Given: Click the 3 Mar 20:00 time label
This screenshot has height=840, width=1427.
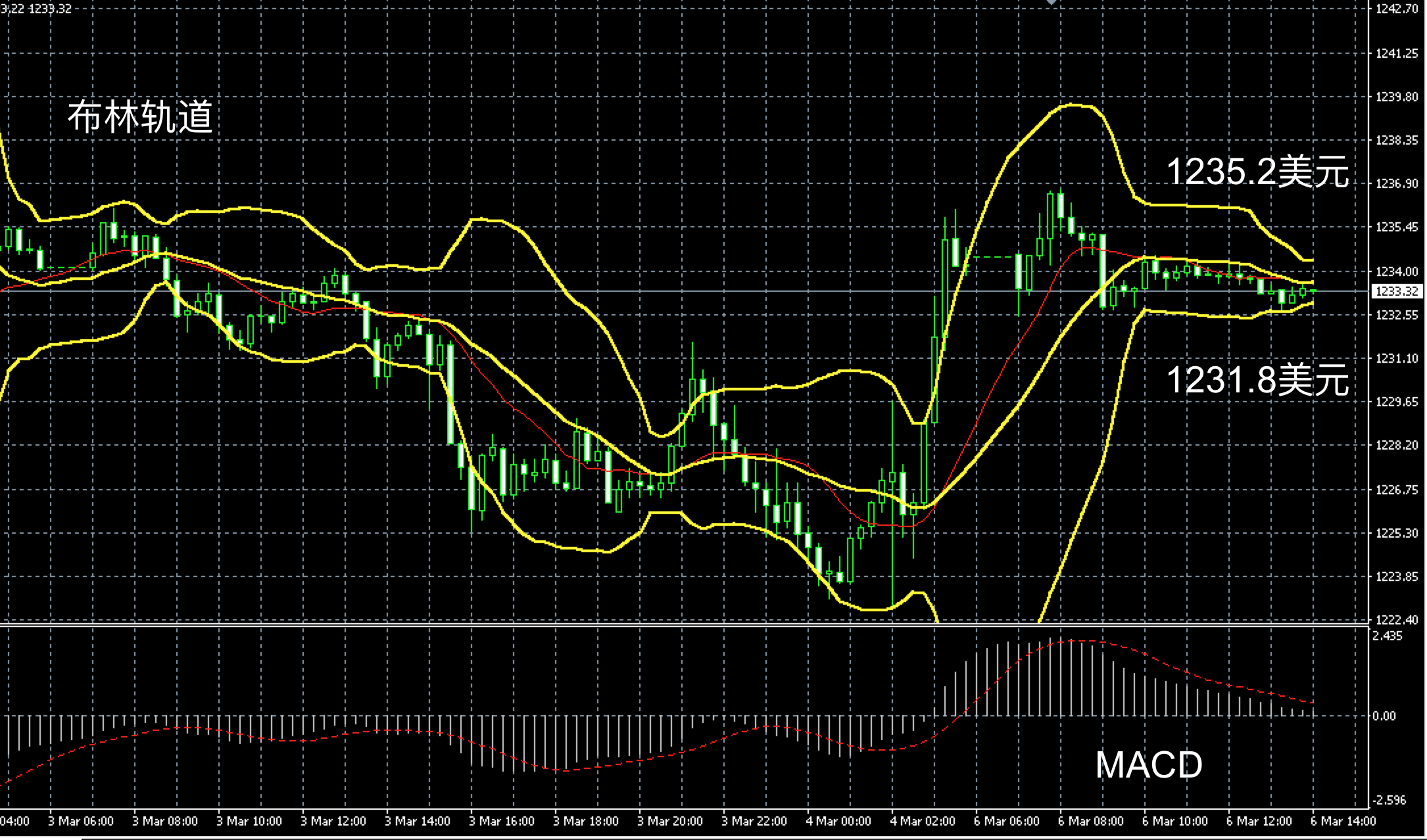Looking at the screenshot, I should (x=670, y=821).
